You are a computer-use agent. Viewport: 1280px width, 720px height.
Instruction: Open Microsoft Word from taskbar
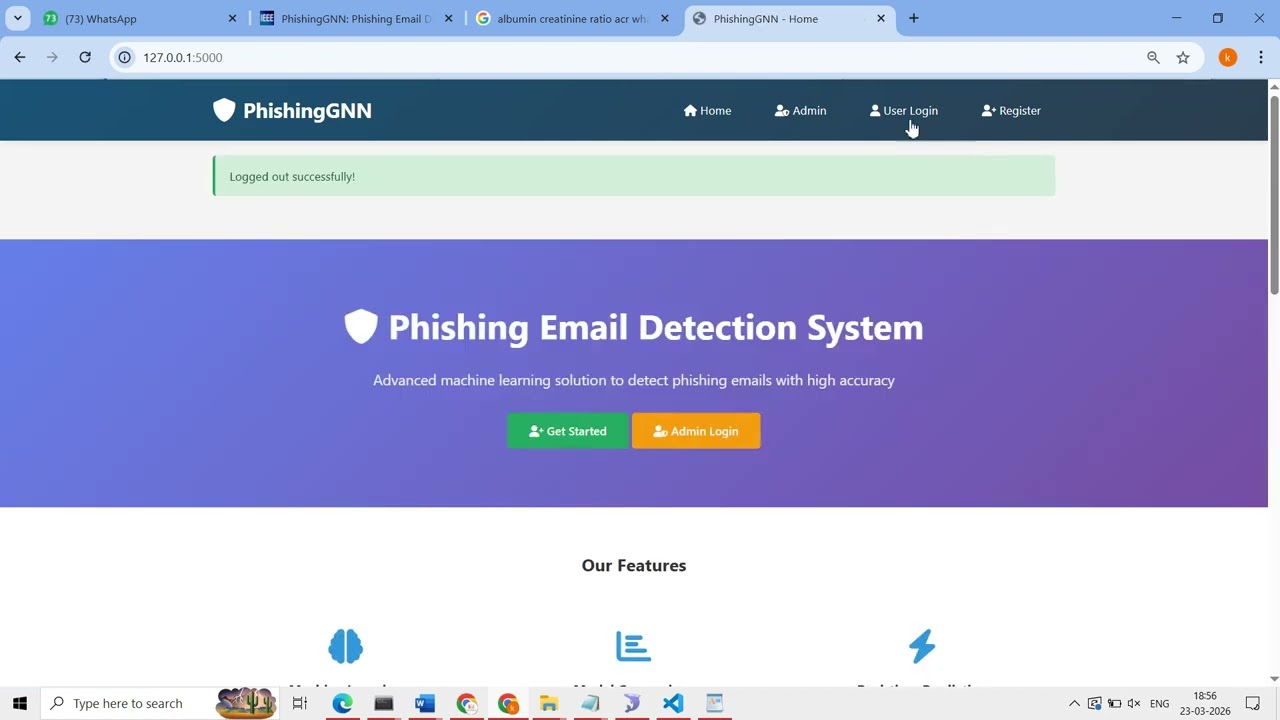[425, 703]
